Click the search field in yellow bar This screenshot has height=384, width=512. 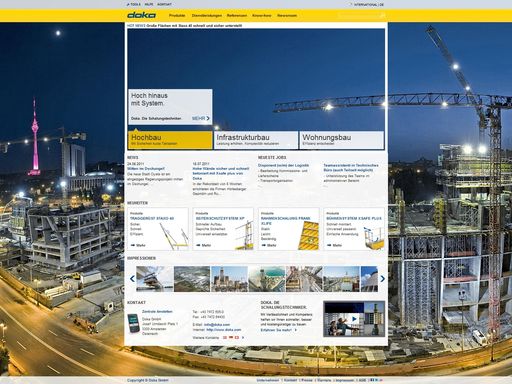pyautogui.click(x=359, y=15)
